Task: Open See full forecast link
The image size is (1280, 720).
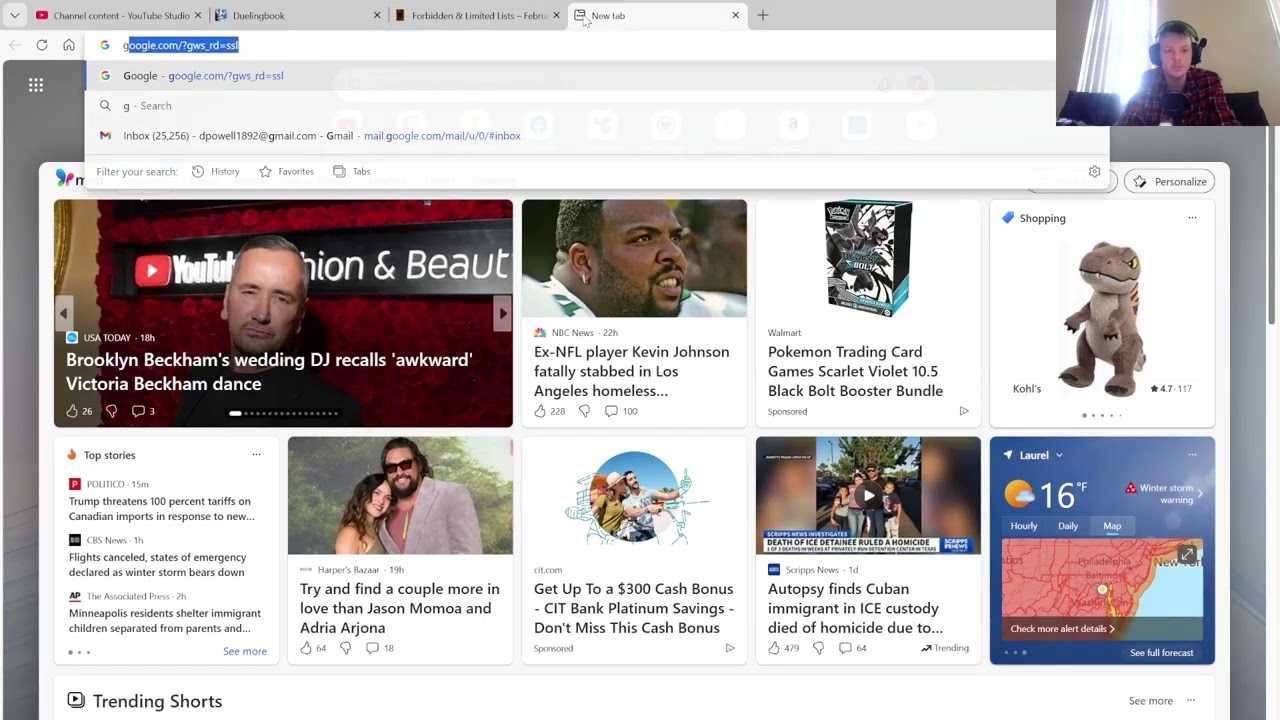Action: click(1162, 653)
